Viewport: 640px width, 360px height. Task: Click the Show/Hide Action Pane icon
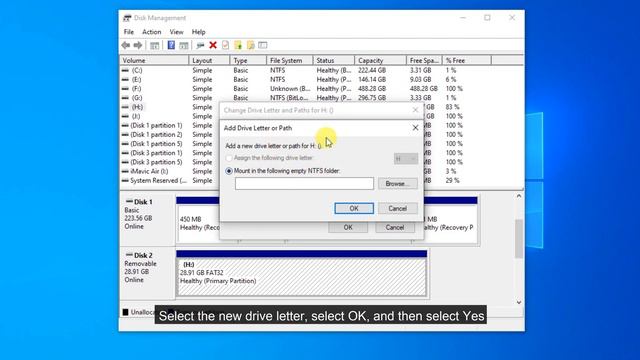(x=184, y=45)
